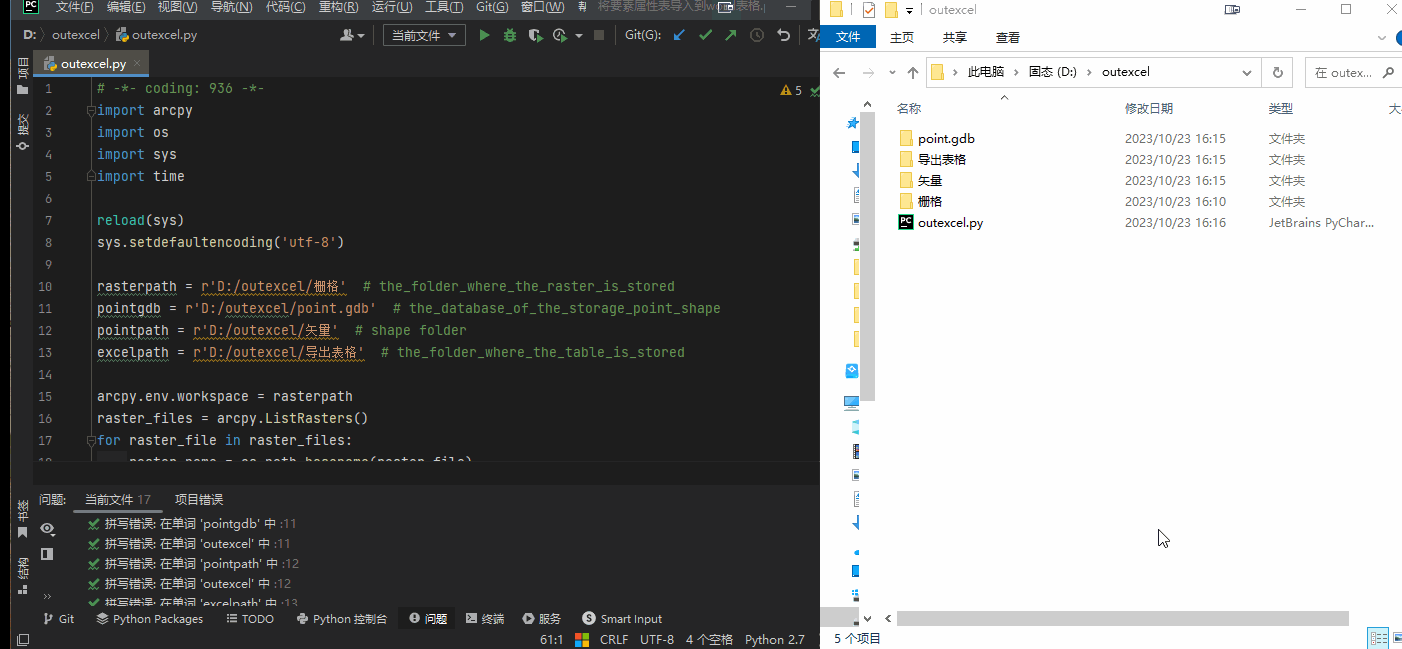Collapse the import block fold marker at line 2

click(90, 110)
